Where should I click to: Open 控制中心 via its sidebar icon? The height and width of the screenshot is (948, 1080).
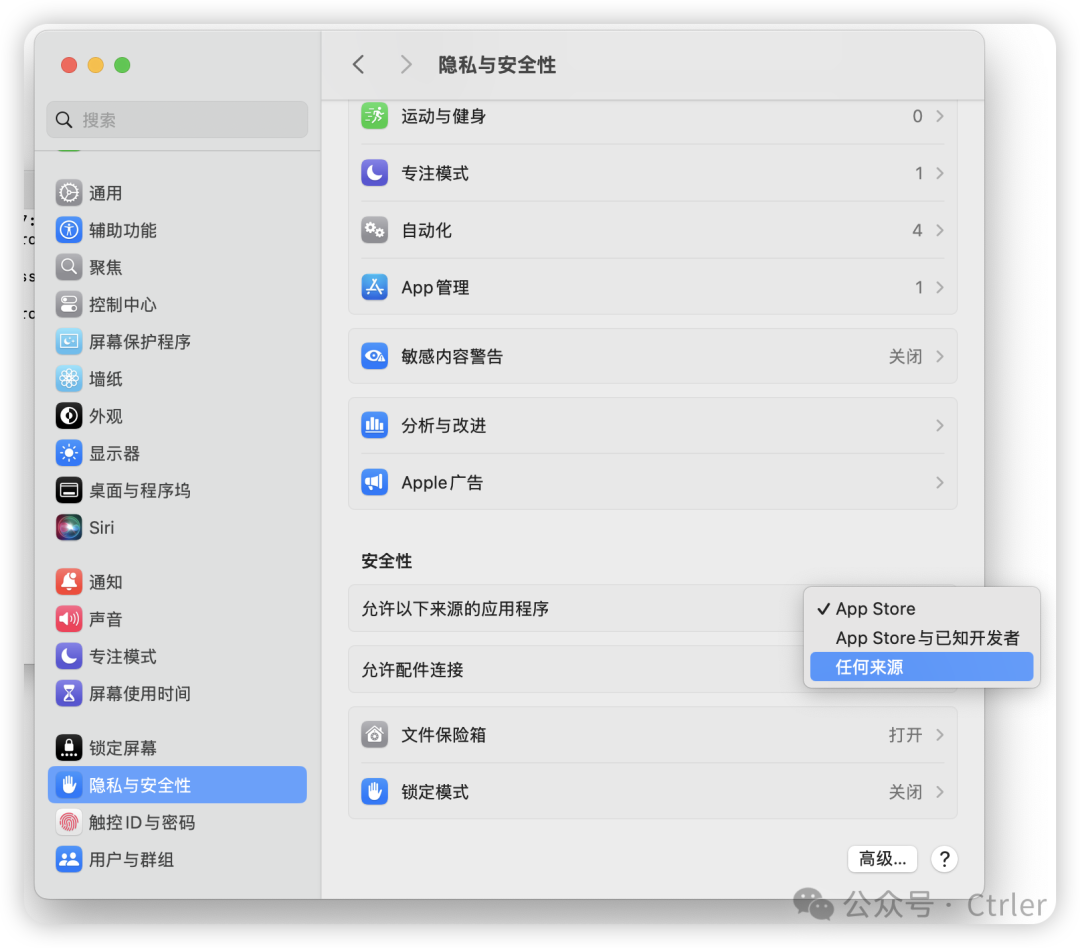(x=68, y=304)
